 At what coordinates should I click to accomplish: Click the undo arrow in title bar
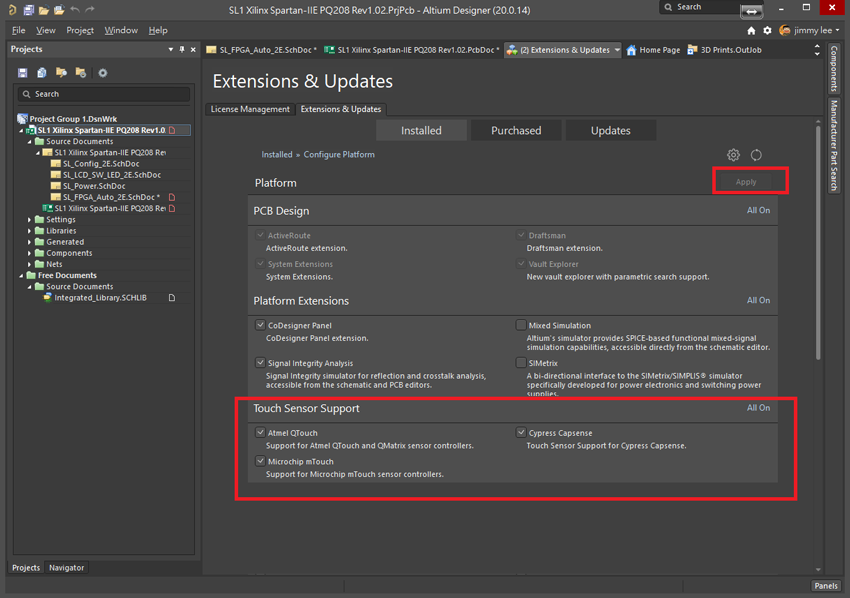(x=75, y=9)
